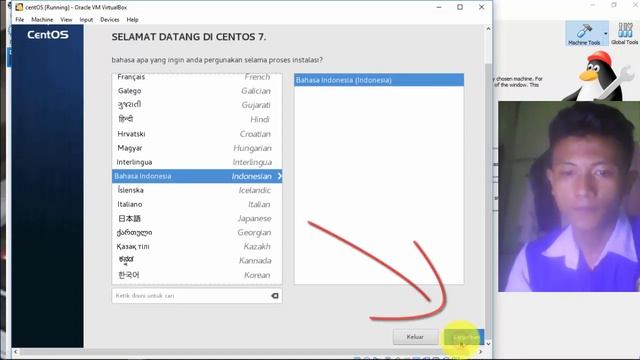Click Global Tools icon in VirtualBox Manager
This screenshot has height=360, width=640.
624,33
